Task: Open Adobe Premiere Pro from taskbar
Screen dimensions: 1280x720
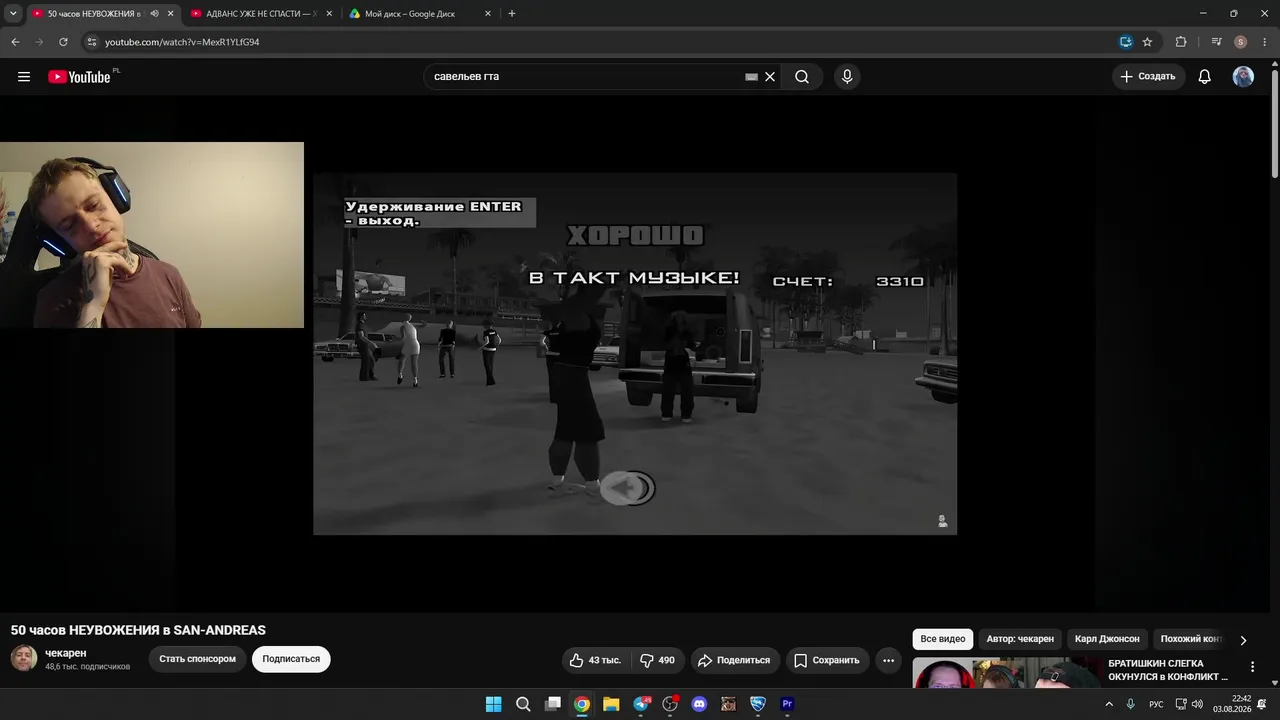Action: [x=788, y=704]
